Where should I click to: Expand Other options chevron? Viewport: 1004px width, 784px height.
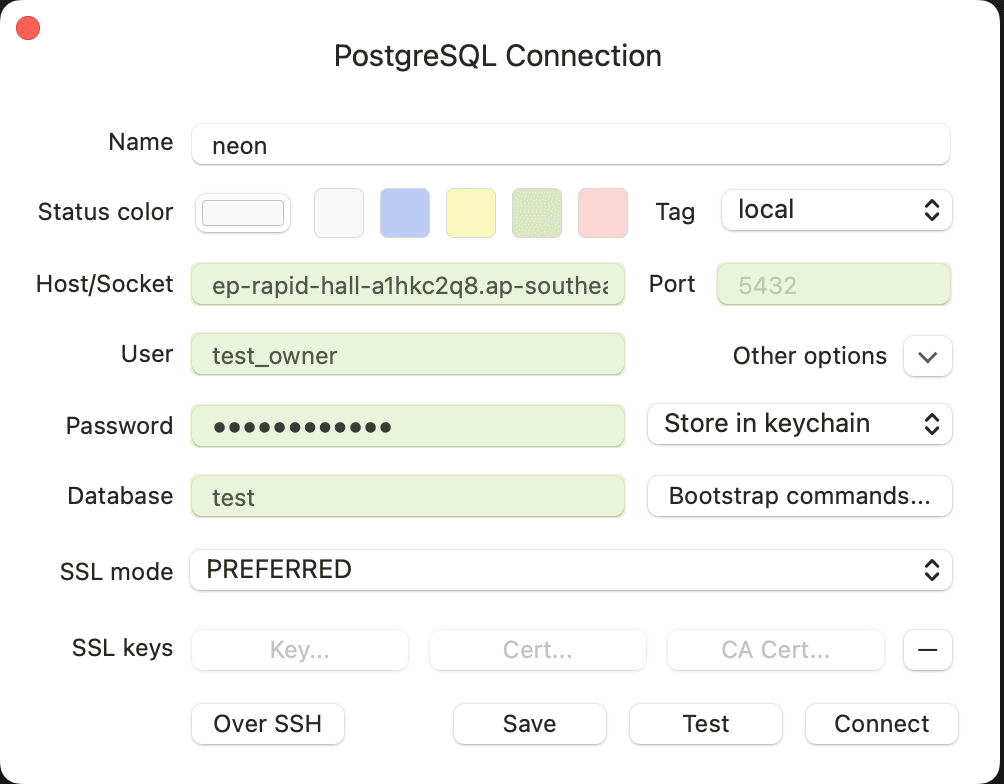tap(928, 356)
